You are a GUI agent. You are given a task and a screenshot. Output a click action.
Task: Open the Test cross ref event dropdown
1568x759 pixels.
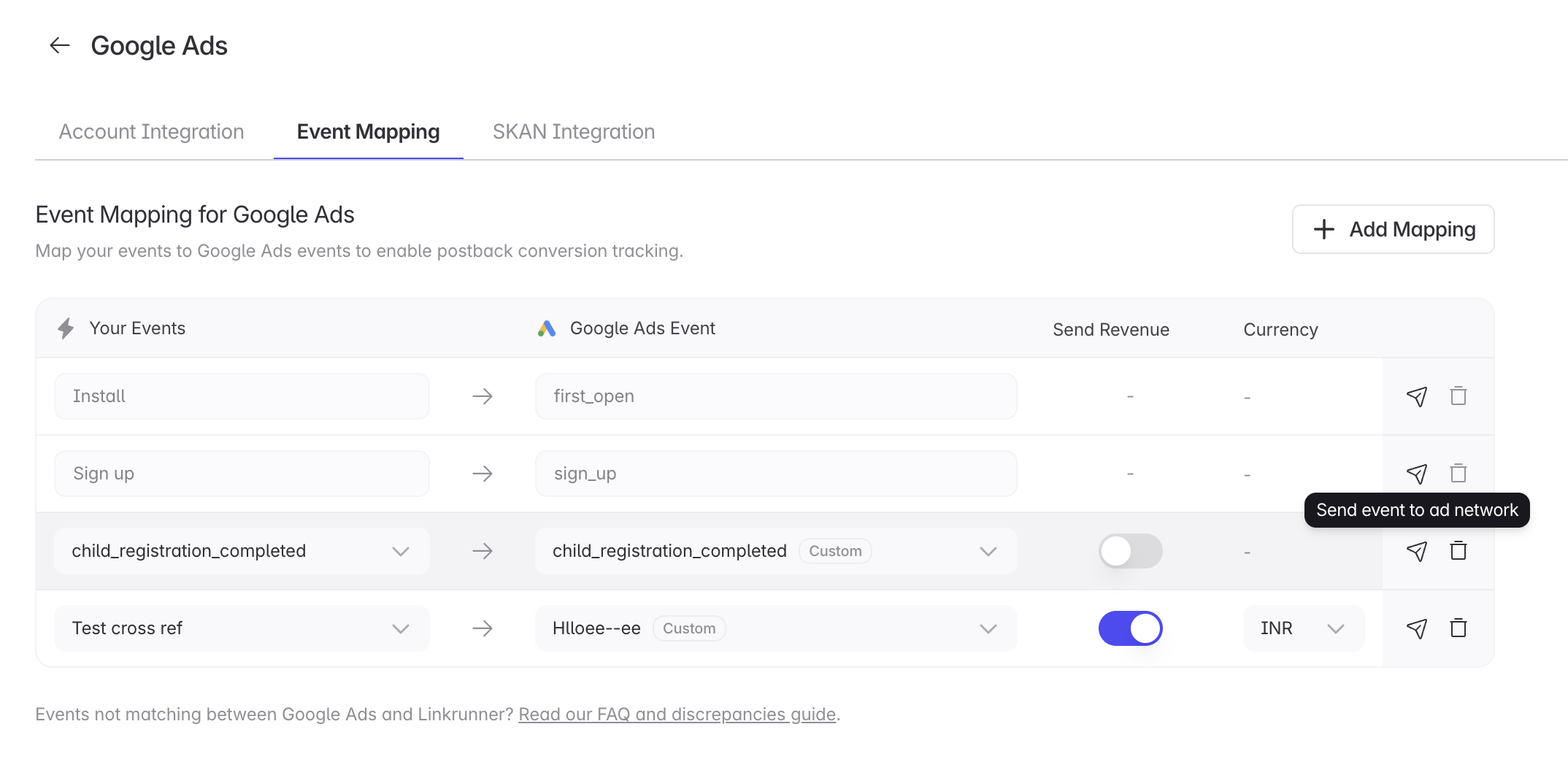point(242,628)
